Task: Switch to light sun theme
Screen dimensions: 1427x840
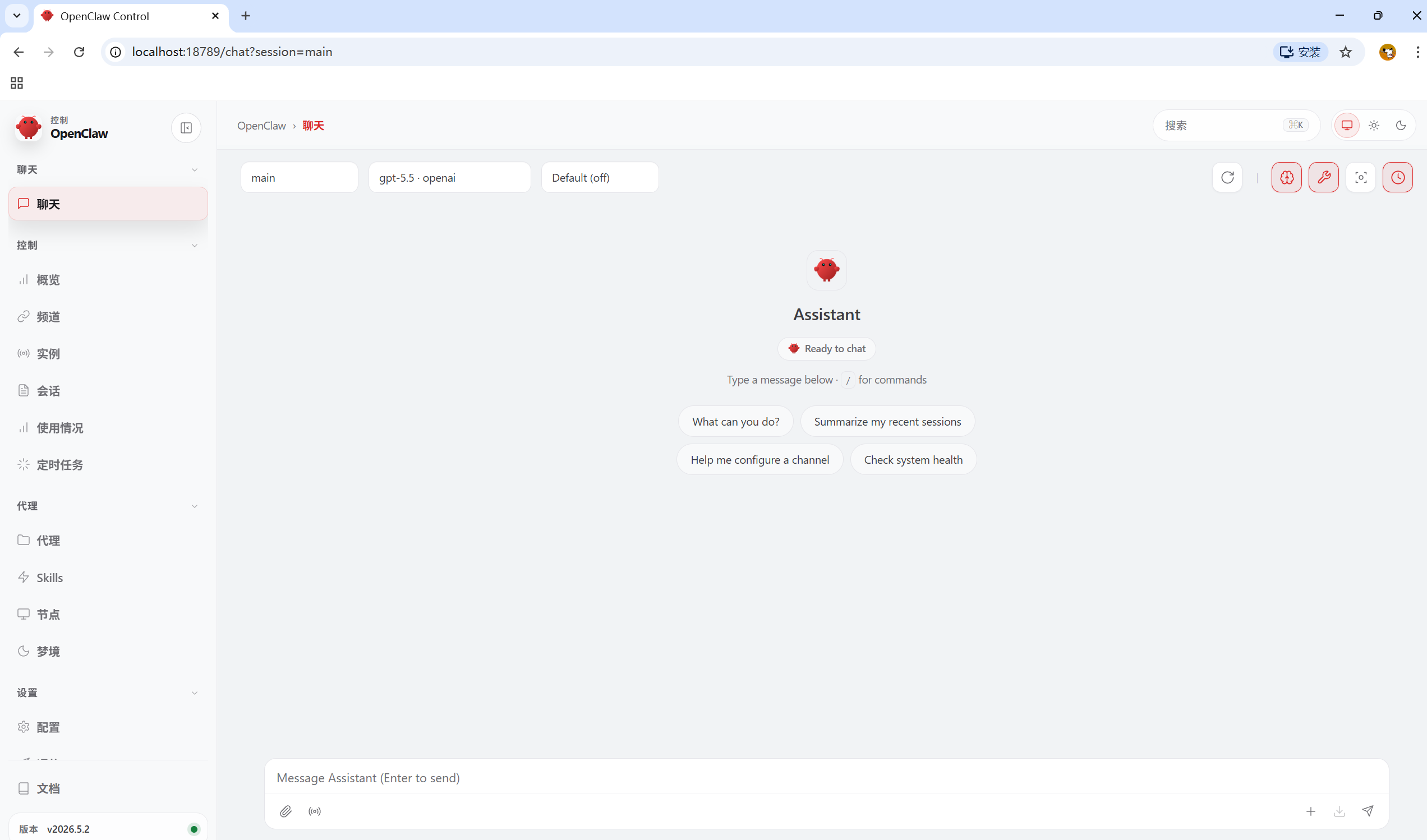Action: [1374, 126]
